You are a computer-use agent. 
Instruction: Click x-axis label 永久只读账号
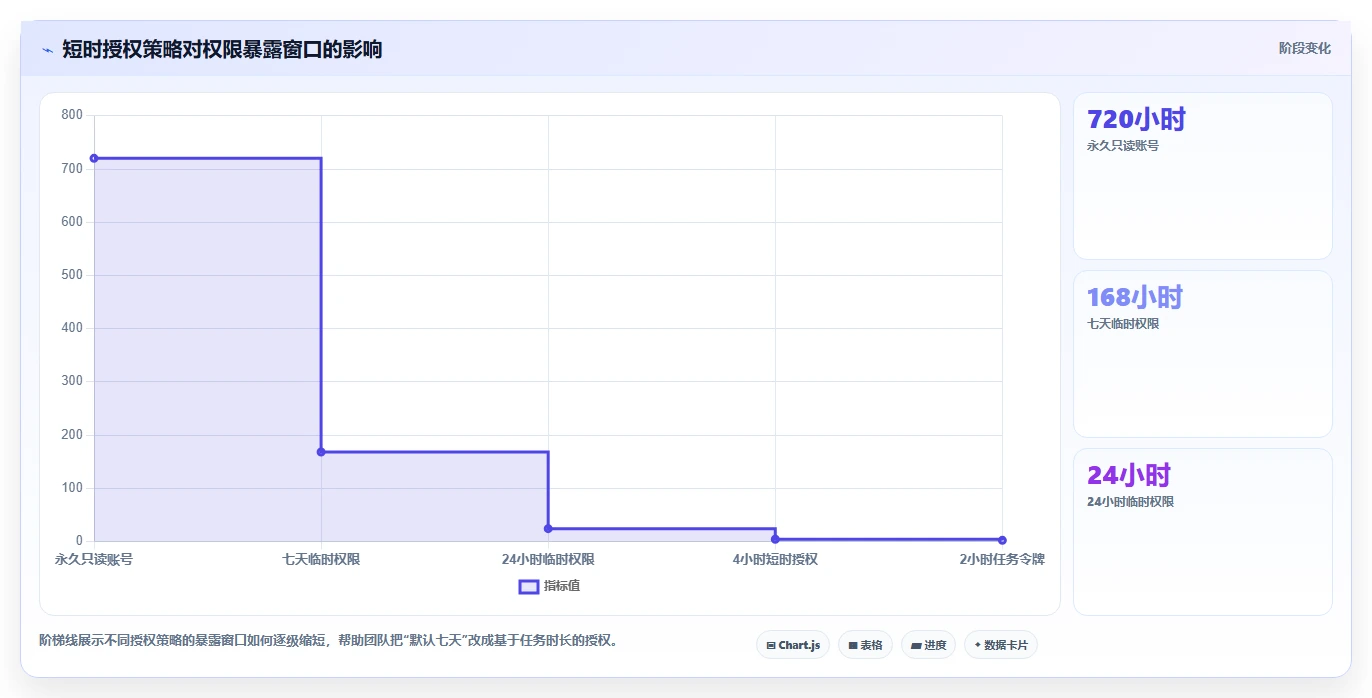94,560
